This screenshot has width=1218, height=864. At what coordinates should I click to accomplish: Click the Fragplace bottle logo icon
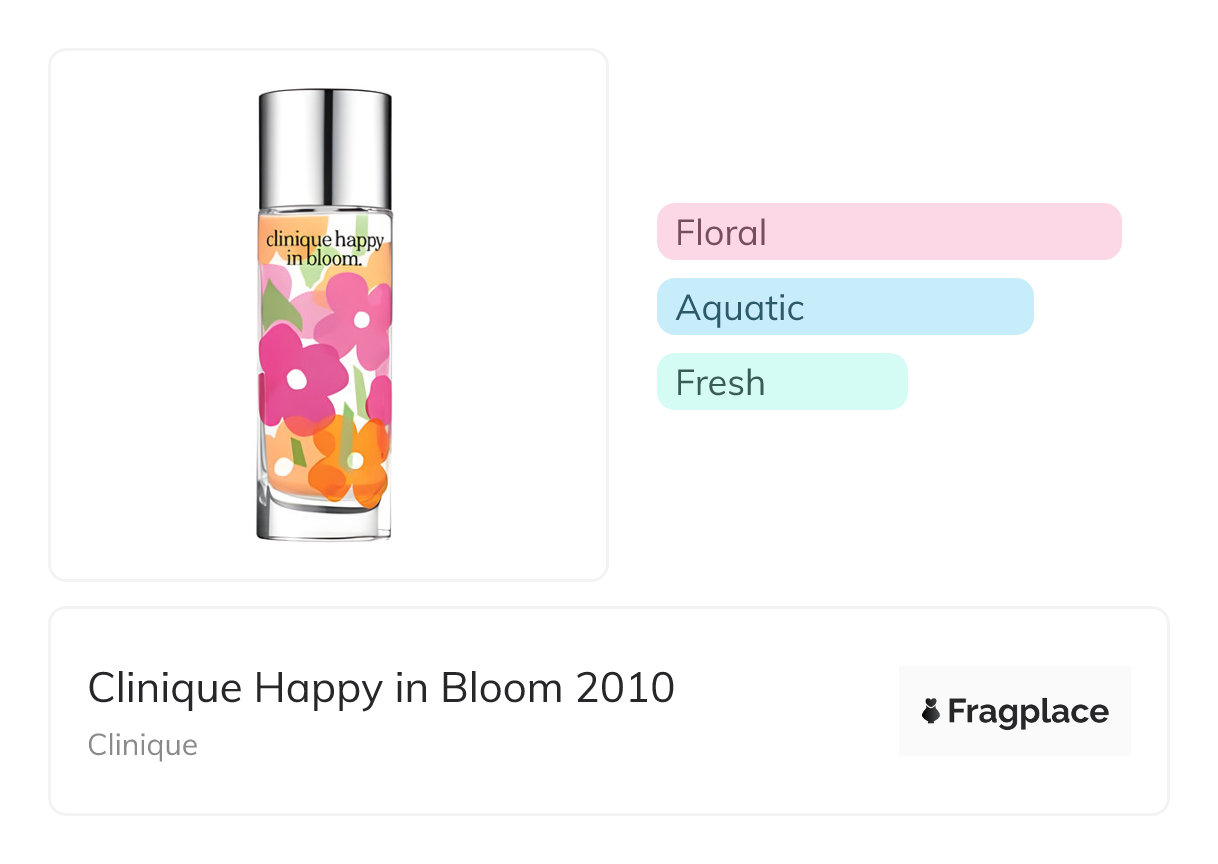pyautogui.click(x=930, y=712)
